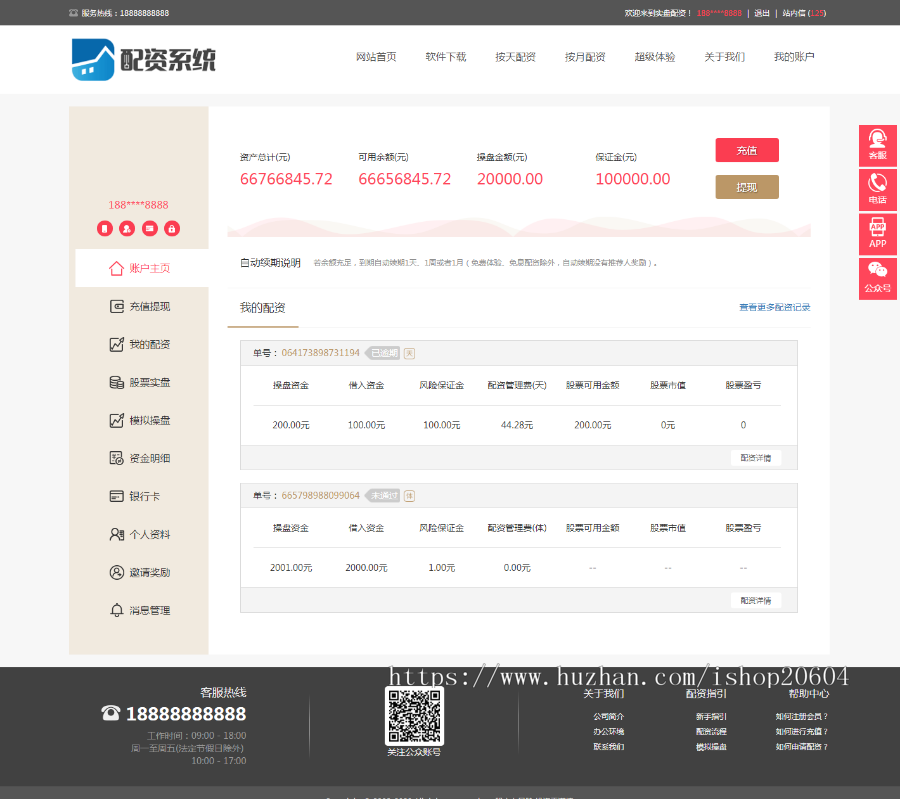Select the 充值提现 wallet icon

[x=115, y=306]
